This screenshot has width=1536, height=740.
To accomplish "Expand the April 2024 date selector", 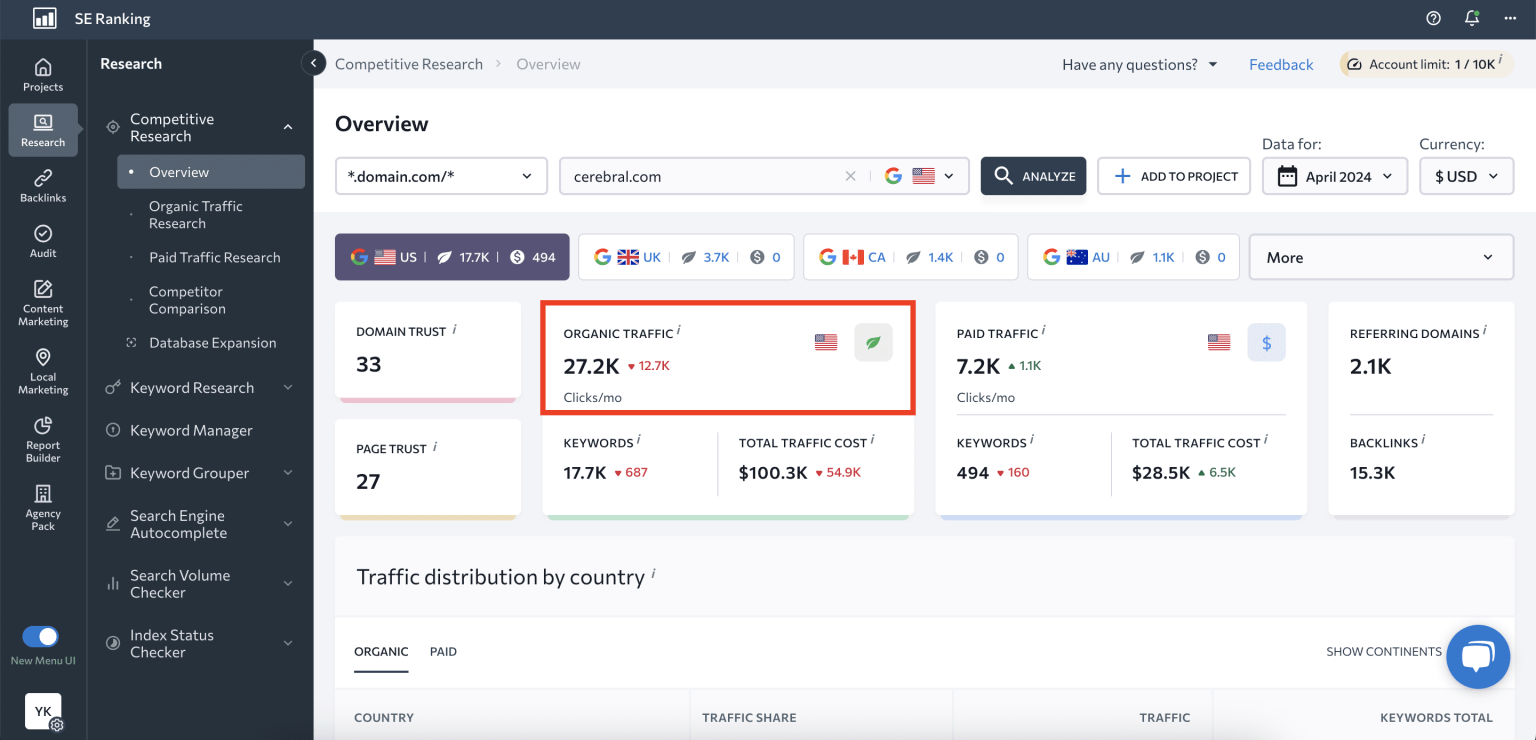I will (1334, 175).
